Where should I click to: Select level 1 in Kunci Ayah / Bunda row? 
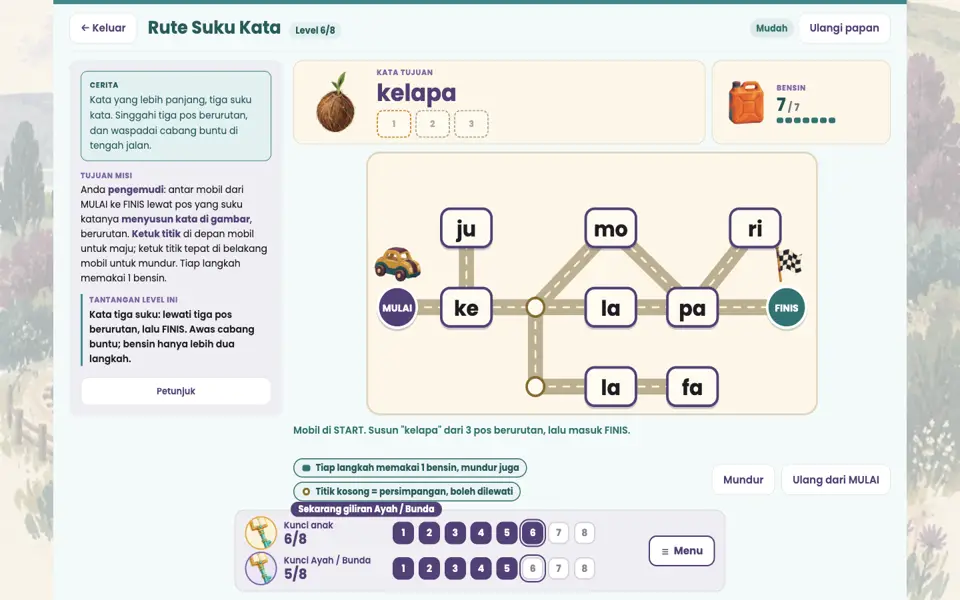403,568
